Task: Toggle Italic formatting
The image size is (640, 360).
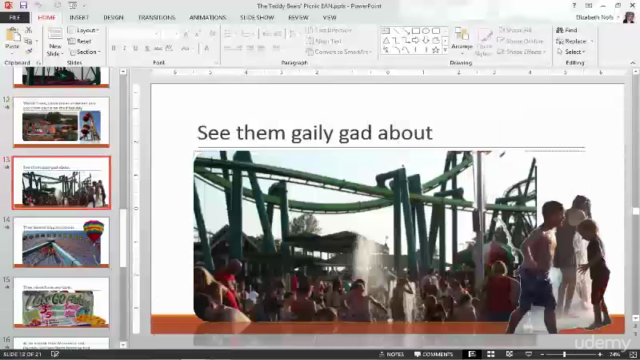Action: pos(124,49)
